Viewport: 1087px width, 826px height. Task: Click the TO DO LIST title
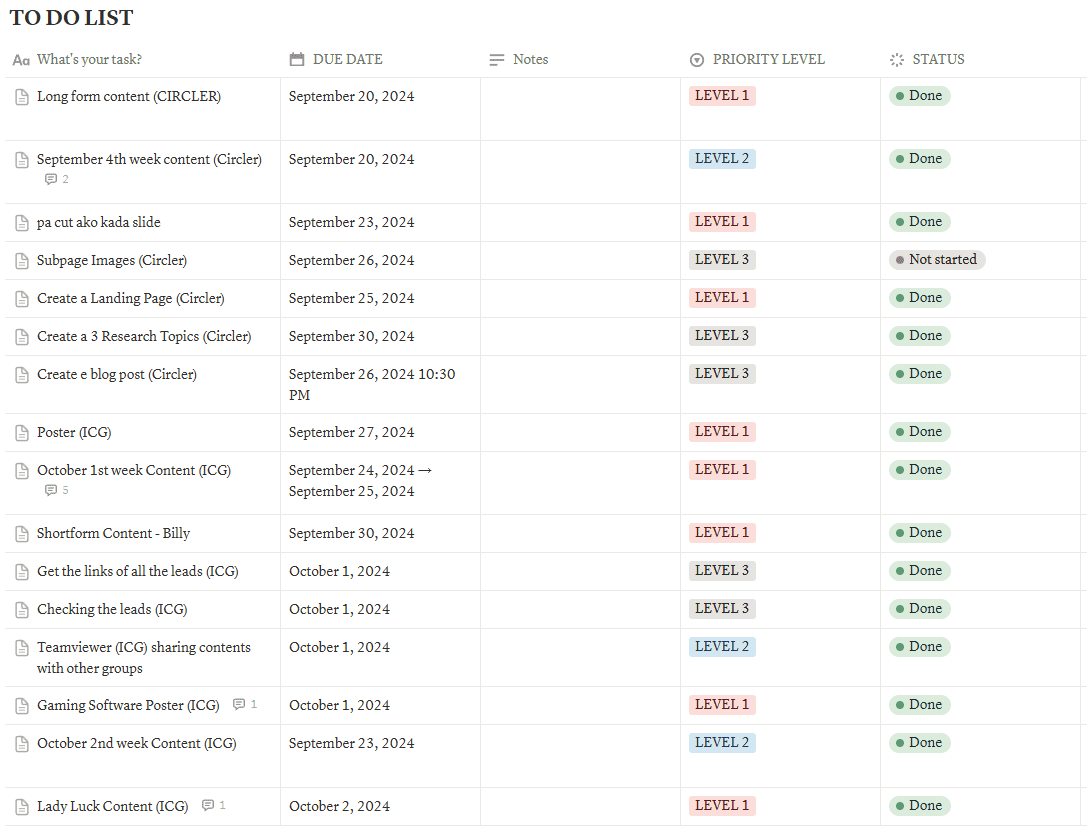tap(71, 17)
